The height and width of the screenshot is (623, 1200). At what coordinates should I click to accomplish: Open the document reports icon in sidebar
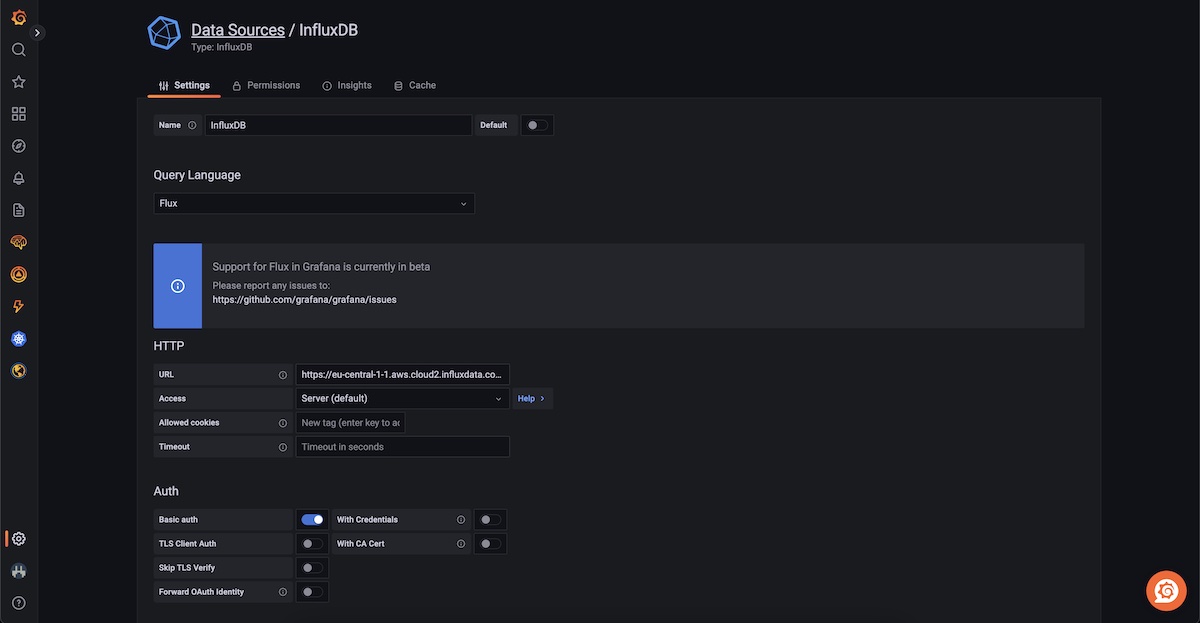point(18,210)
